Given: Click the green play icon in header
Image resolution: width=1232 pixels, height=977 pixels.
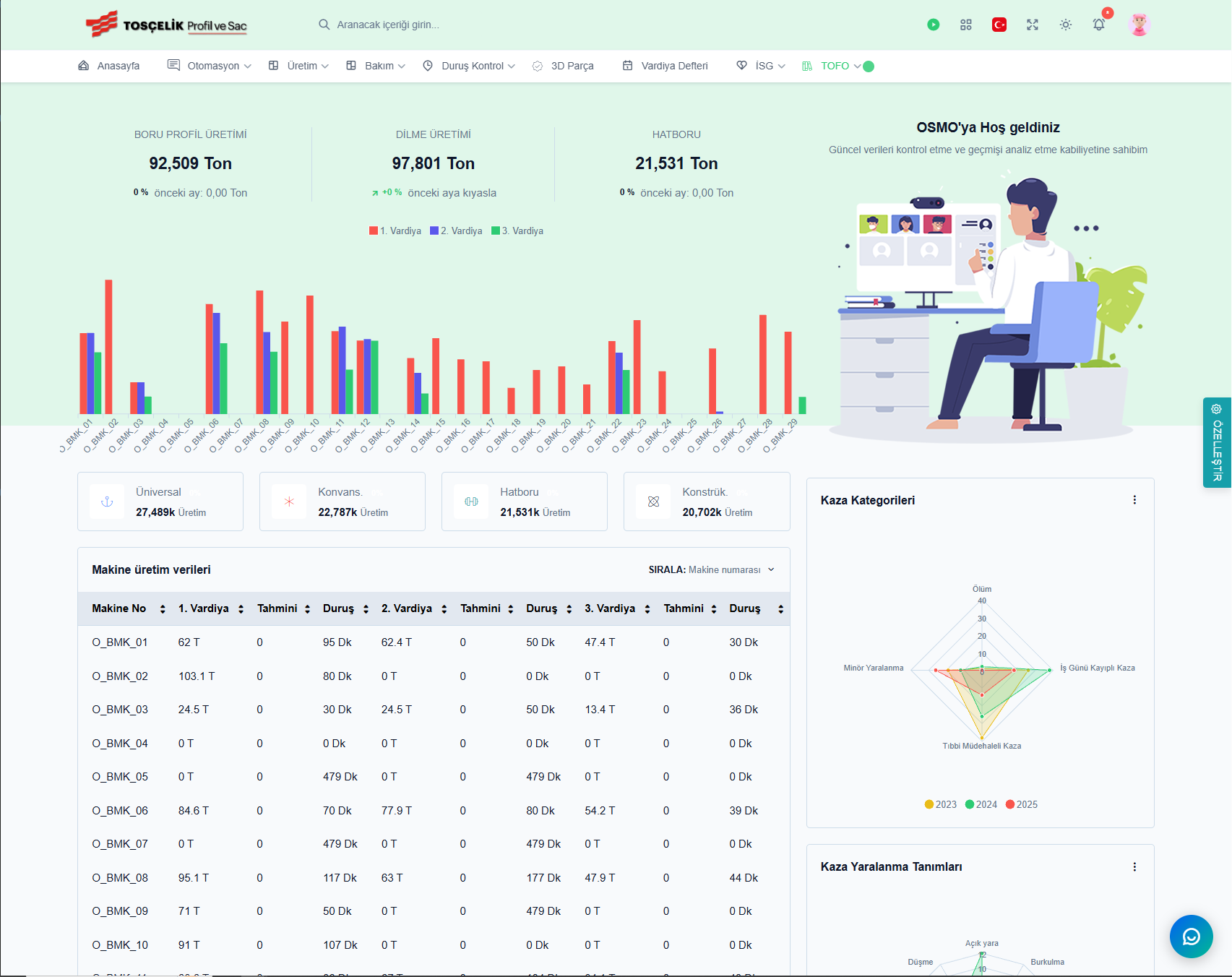Looking at the screenshot, I should click(934, 25).
